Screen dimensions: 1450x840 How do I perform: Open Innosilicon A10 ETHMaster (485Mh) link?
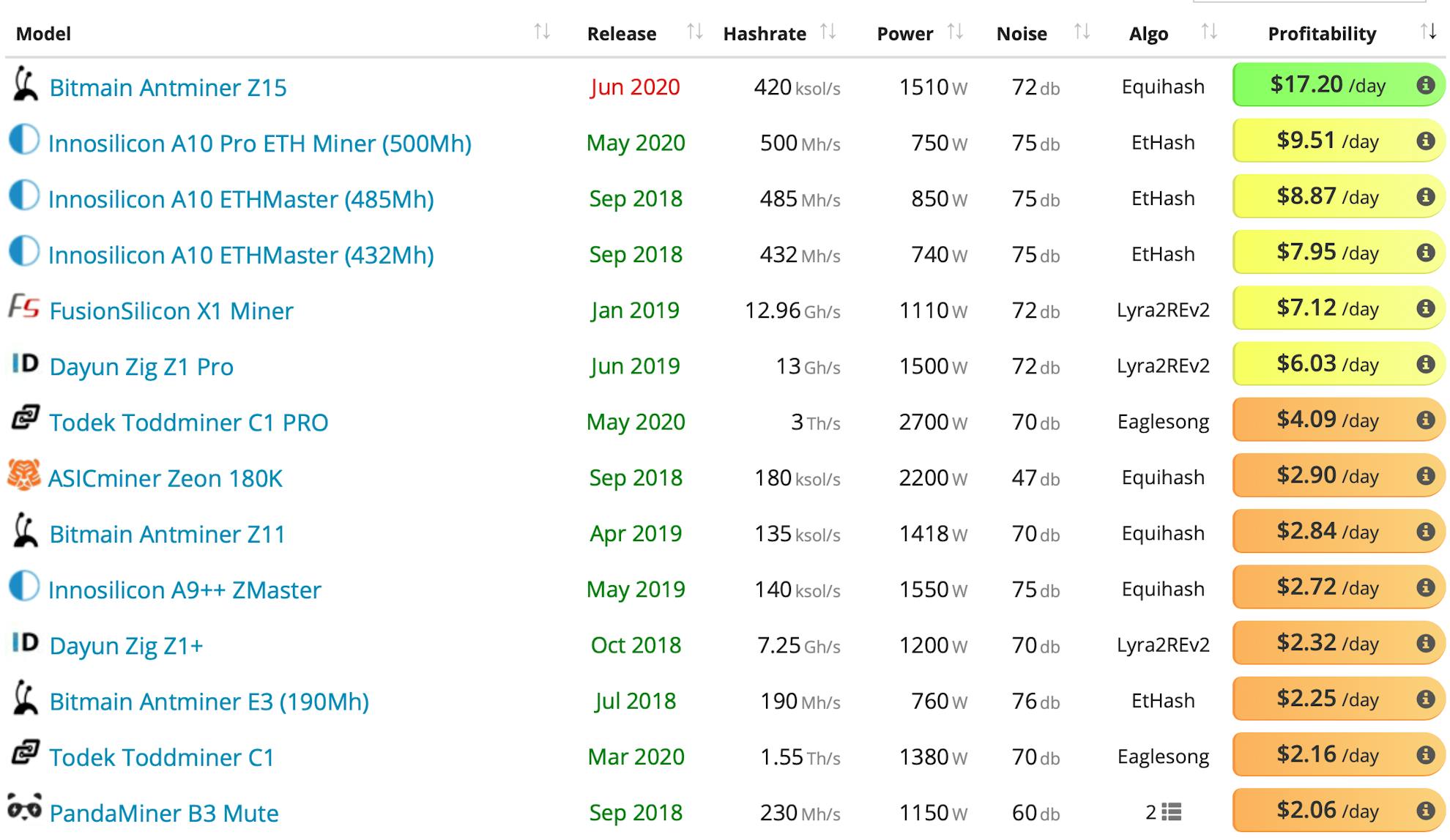pyautogui.click(x=241, y=199)
